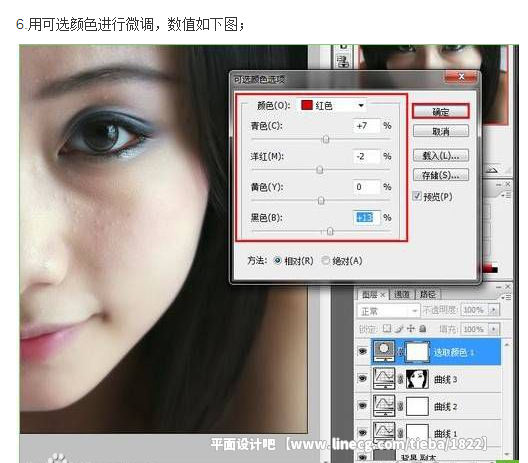Click the 填充 100% fill field
528x463 pixels.
474,329
